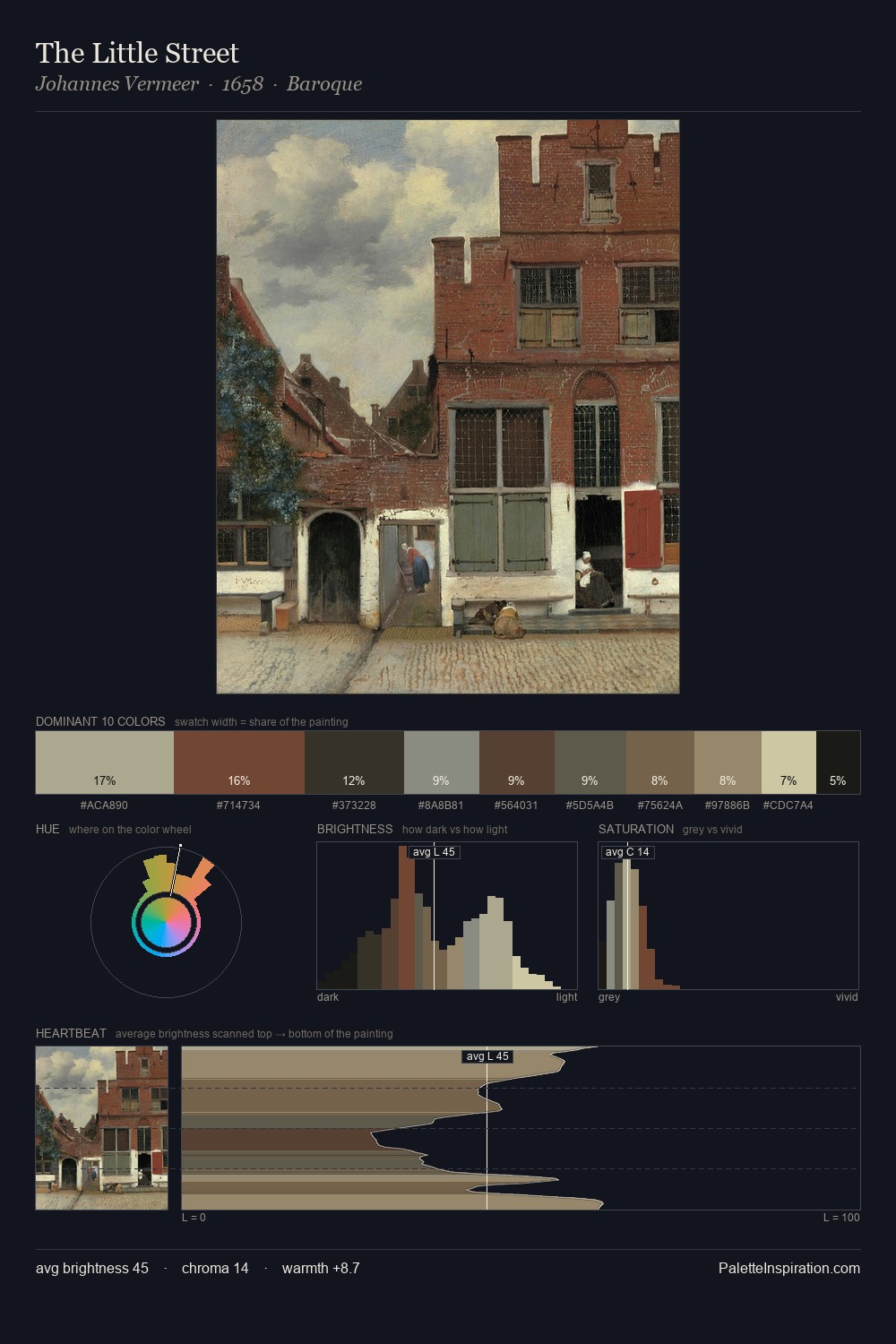Image resolution: width=896 pixels, height=1344 pixels.
Task: Click the #97886B hex code label
Action: point(727,806)
